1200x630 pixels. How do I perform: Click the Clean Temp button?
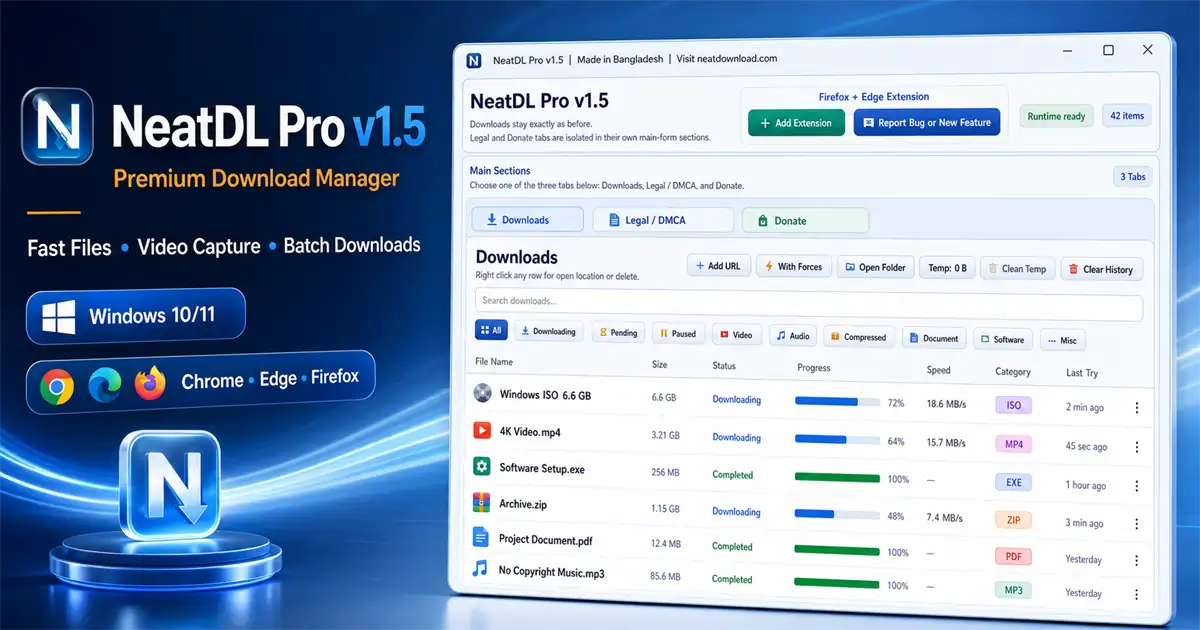tap(1017, 268)
